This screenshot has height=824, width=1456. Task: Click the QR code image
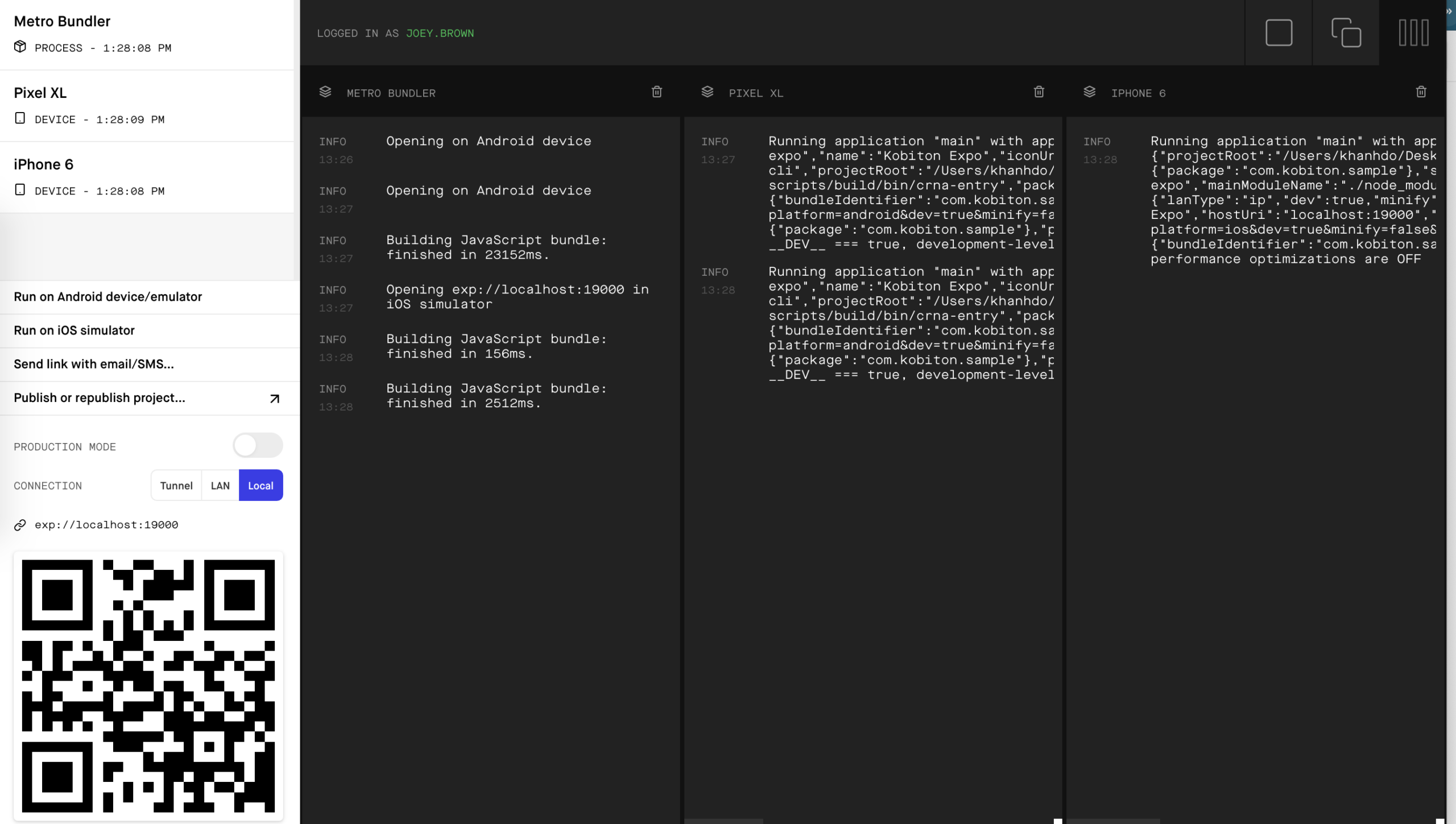148,686
